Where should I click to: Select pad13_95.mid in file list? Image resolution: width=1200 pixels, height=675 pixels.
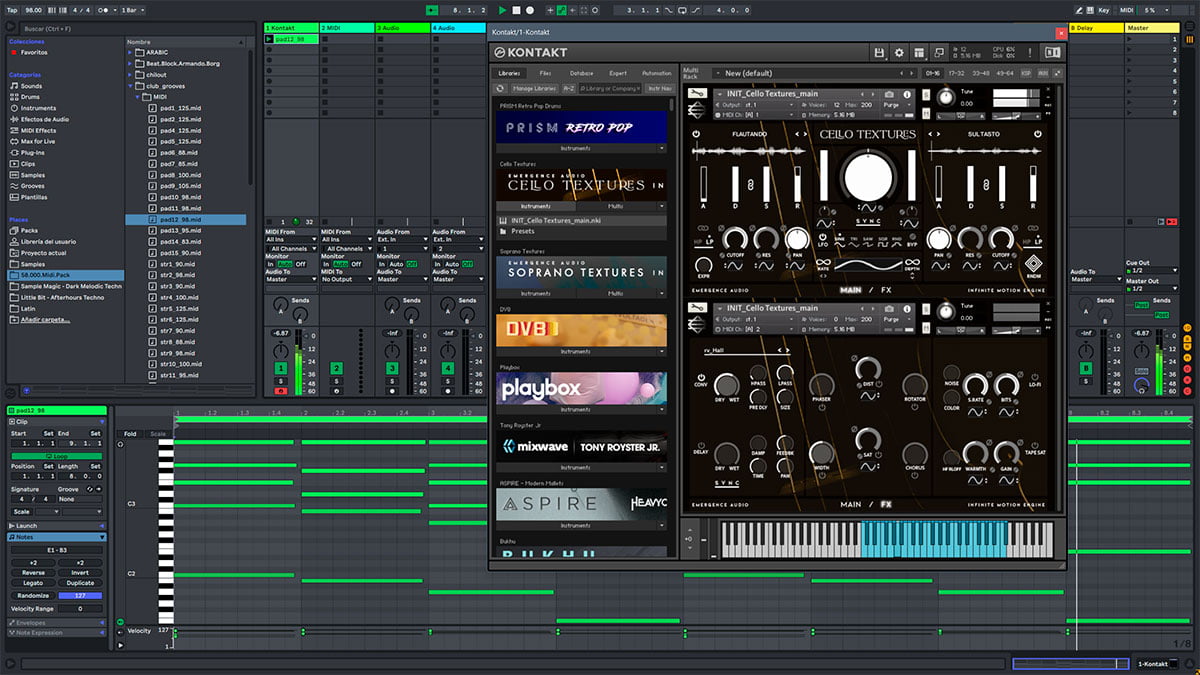[181, 230]
